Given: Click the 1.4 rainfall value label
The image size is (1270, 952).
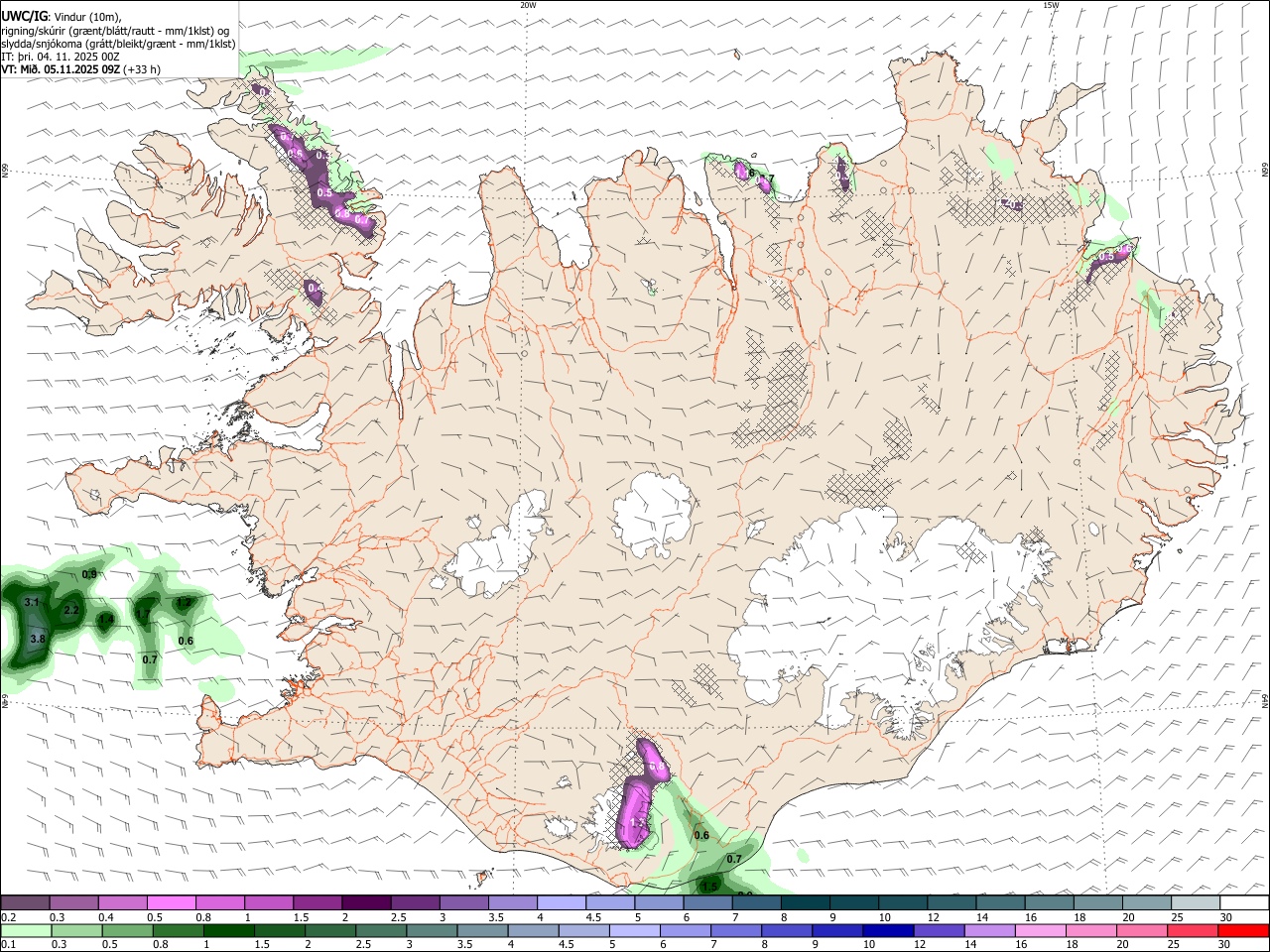Looking at the screenshot, I should tap(106, 619).
